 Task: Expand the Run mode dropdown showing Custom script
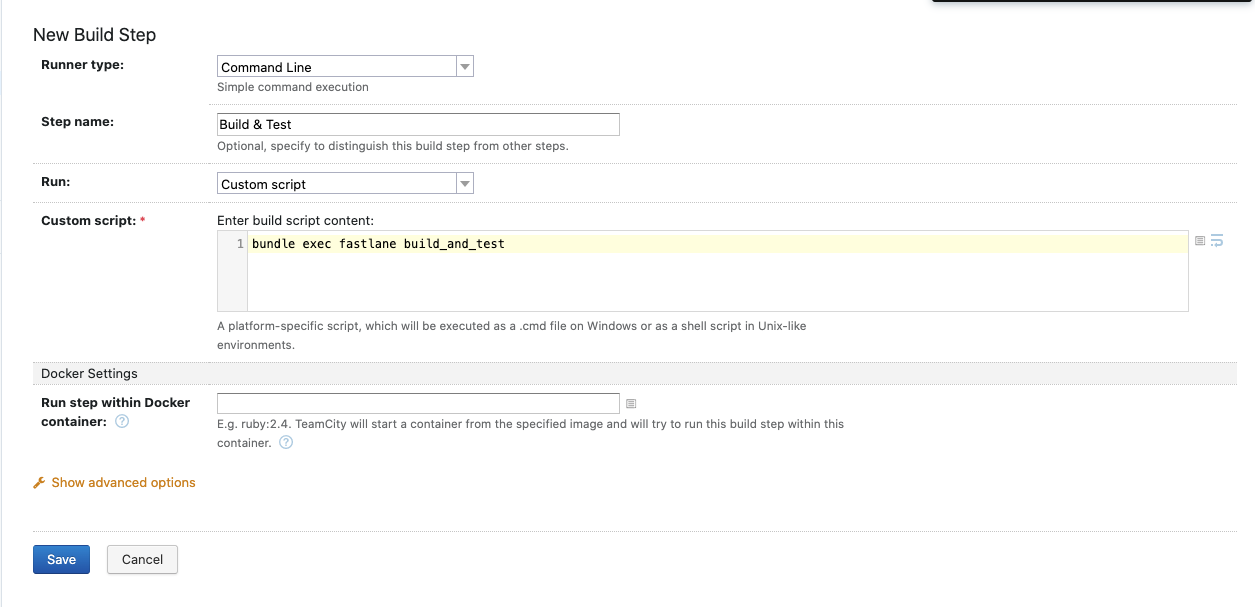coord(345,184)
